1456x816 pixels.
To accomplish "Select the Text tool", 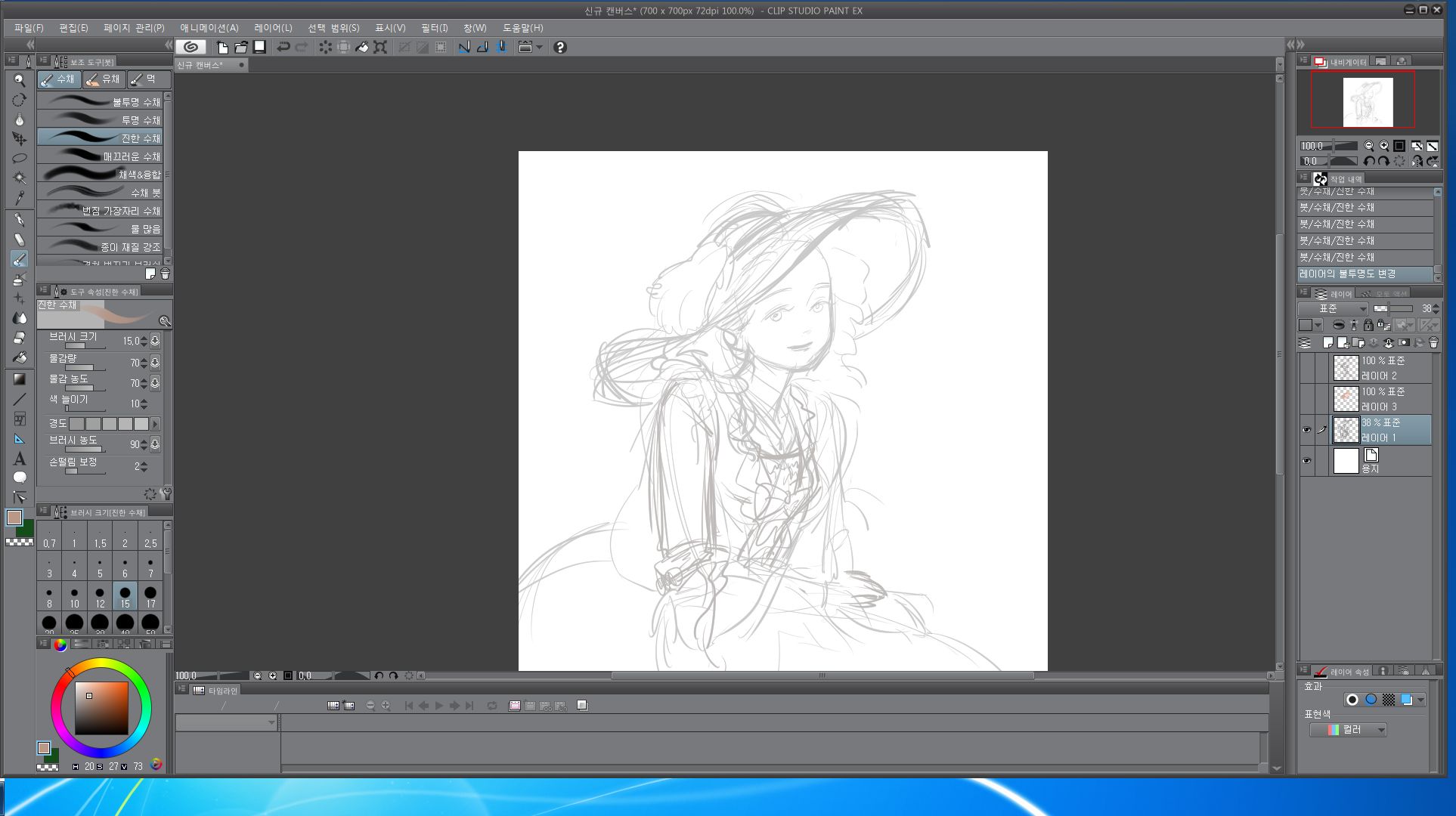I will (20, 458).
